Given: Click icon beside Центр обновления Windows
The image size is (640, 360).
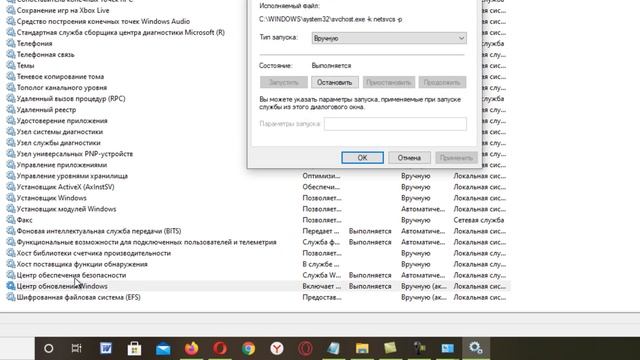Looking at the screenshot, I should click(11, 286).
